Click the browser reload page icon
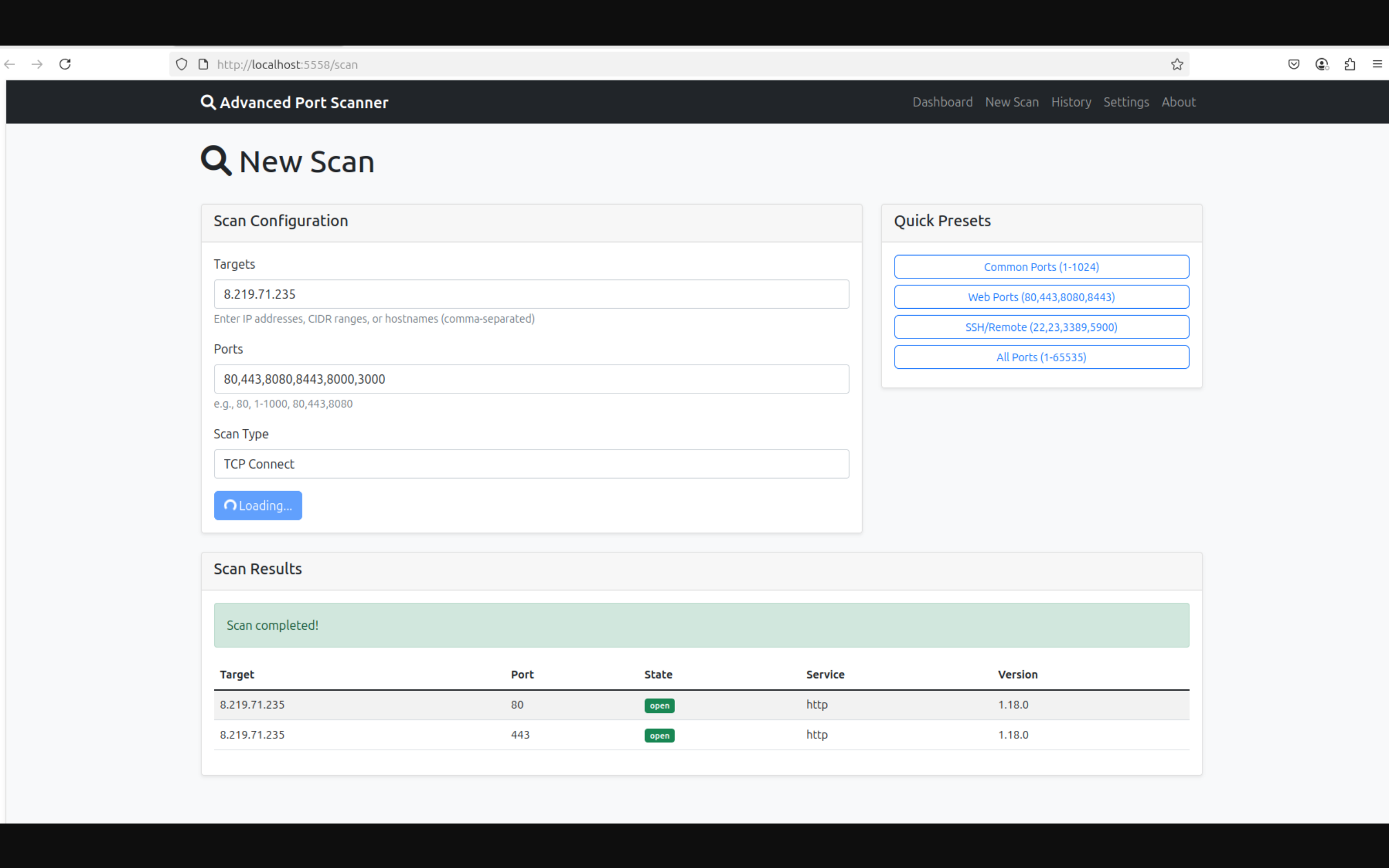Screen dimensions: 1389x868 tap(65, 65)
